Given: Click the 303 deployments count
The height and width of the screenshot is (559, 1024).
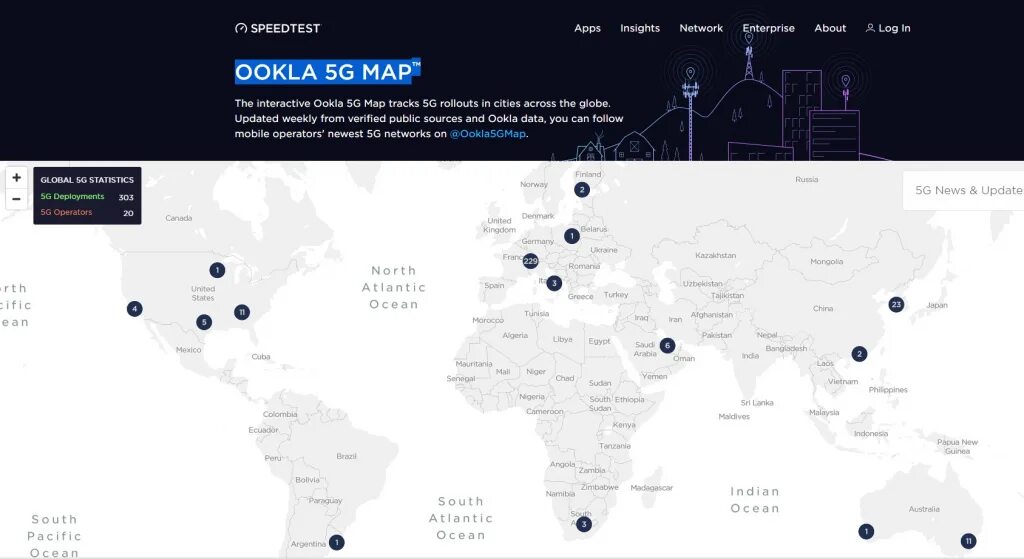Looking at the screenshot, I should [x=126, y=197].
